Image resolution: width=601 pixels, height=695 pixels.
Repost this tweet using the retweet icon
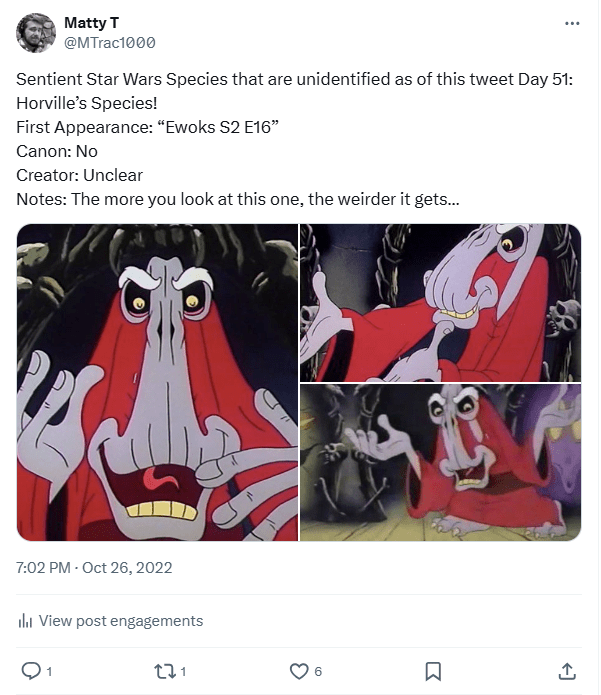pyautogui.click(x=165, y=670)
